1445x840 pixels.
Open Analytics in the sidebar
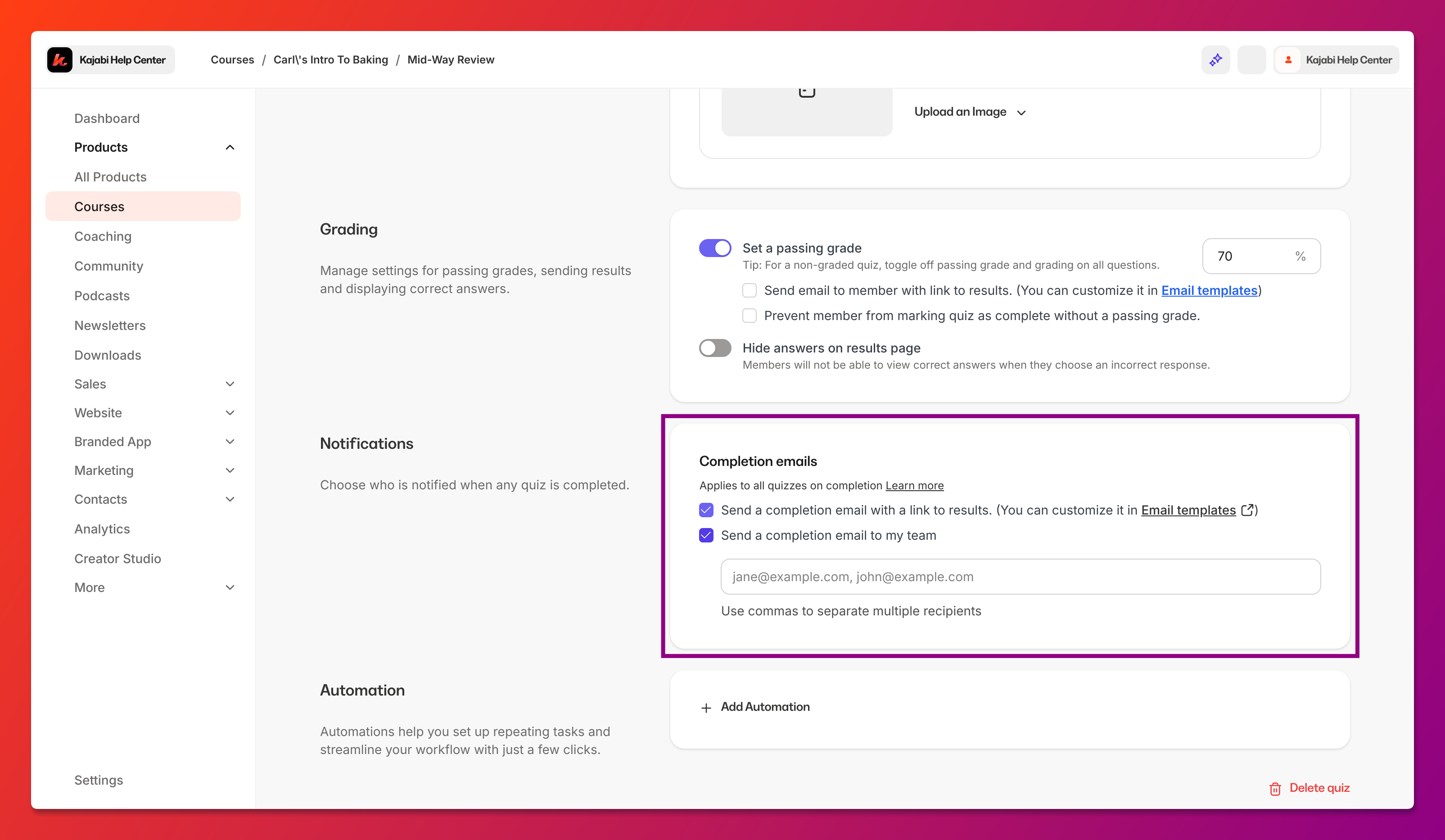(102, 528)
